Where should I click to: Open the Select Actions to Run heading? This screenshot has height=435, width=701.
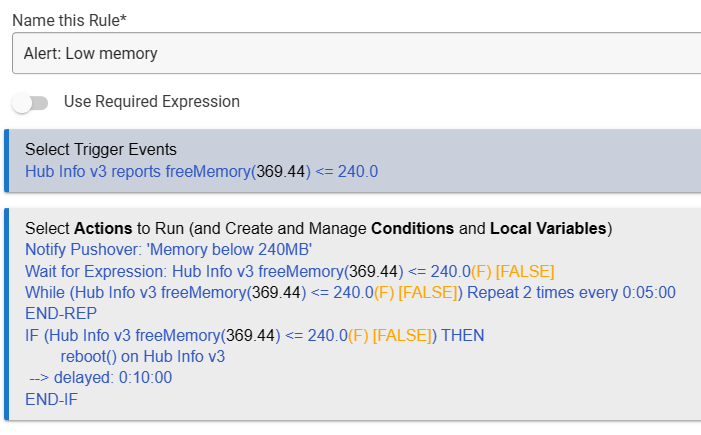click(x=318, y=228)
